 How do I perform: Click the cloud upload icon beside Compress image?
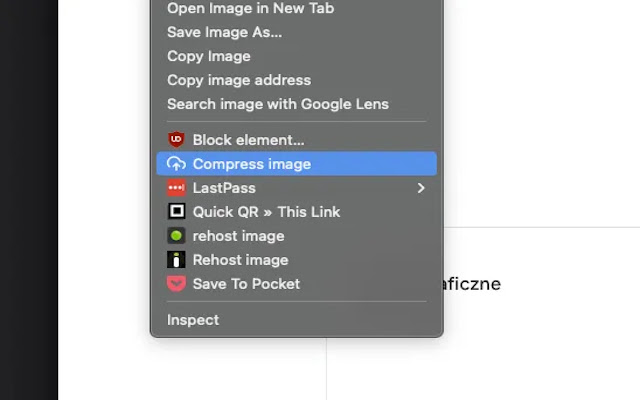[176, 164]
